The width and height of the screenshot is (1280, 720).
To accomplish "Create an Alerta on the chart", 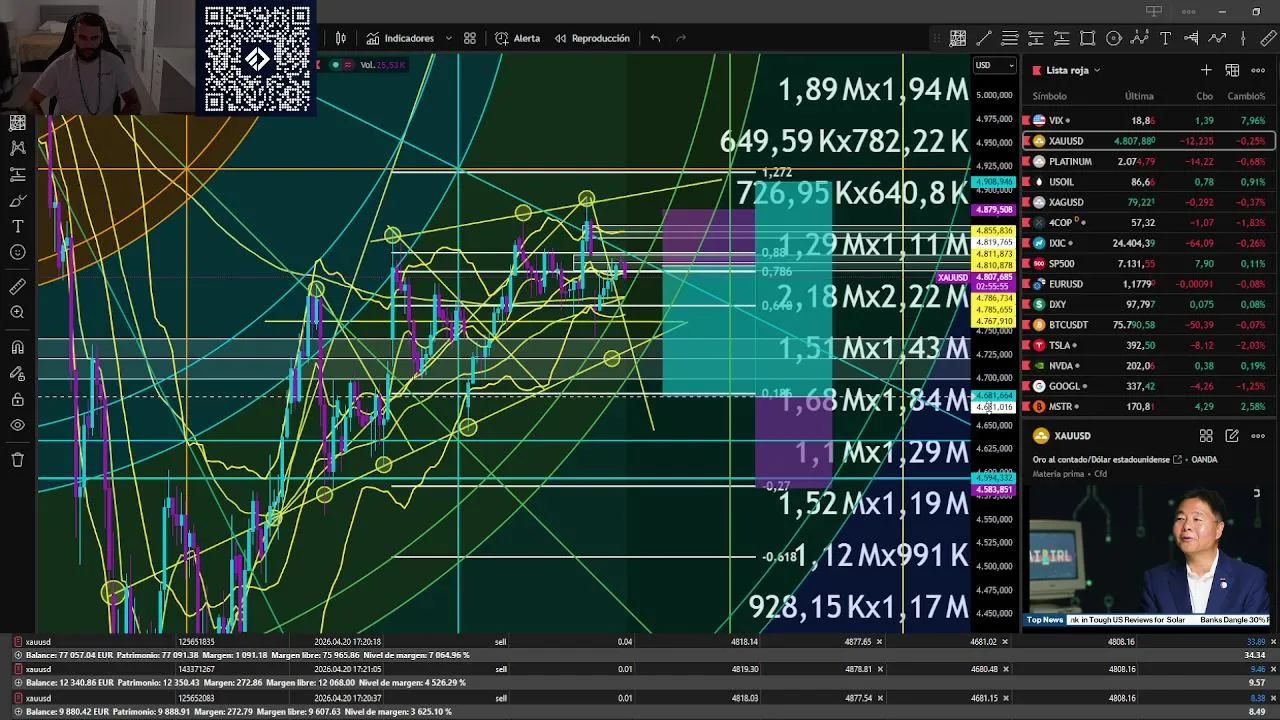I will click(x=517, y=38).
